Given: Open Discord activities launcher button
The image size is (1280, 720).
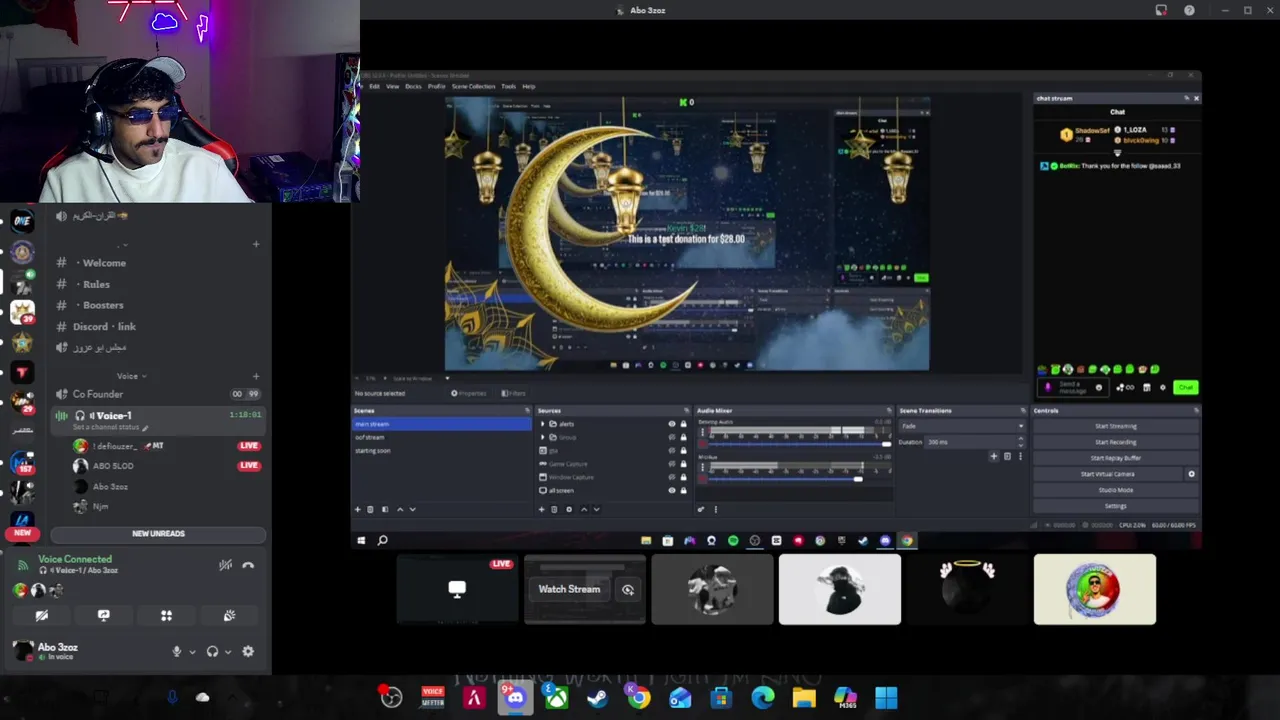Looking at the screenshot, I should (x=166, y=616).
